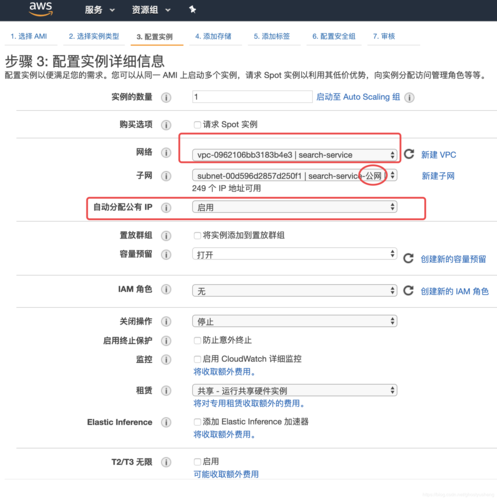The image size is (497, 500).
Task: Show info for 自动分配公有 IP
Action: 166,208
